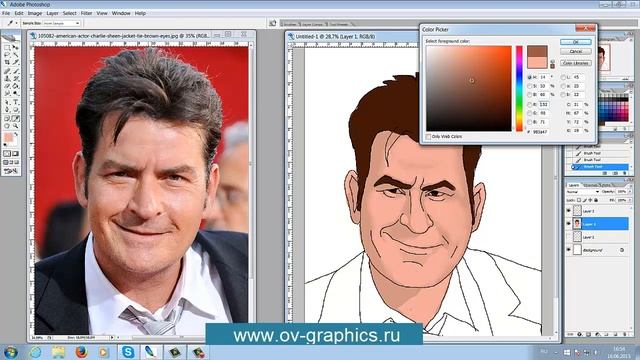This screenshot has width=640, height=360.
Task: Click Cancel in Color Picker
Action: tap(576, 52)
